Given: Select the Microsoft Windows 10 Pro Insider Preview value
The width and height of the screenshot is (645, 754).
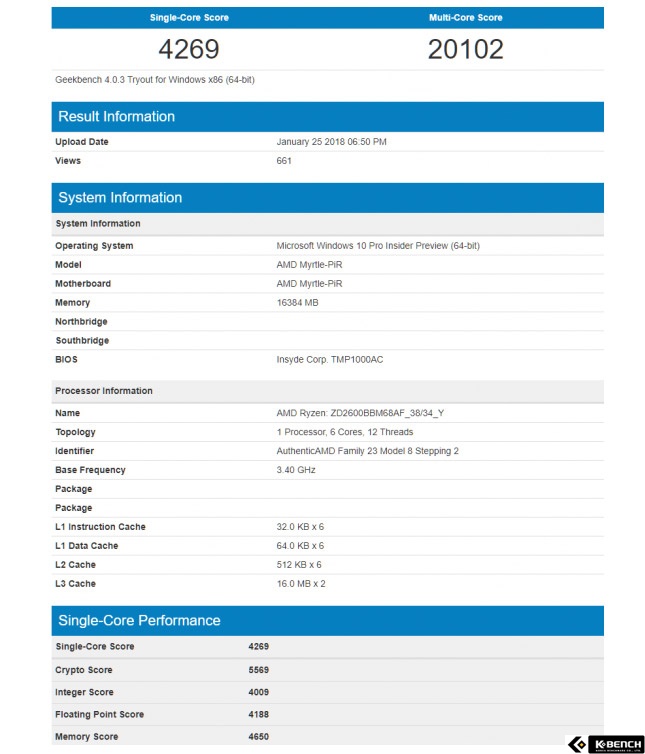Looking at the screenshot, I should click(378, 246).
